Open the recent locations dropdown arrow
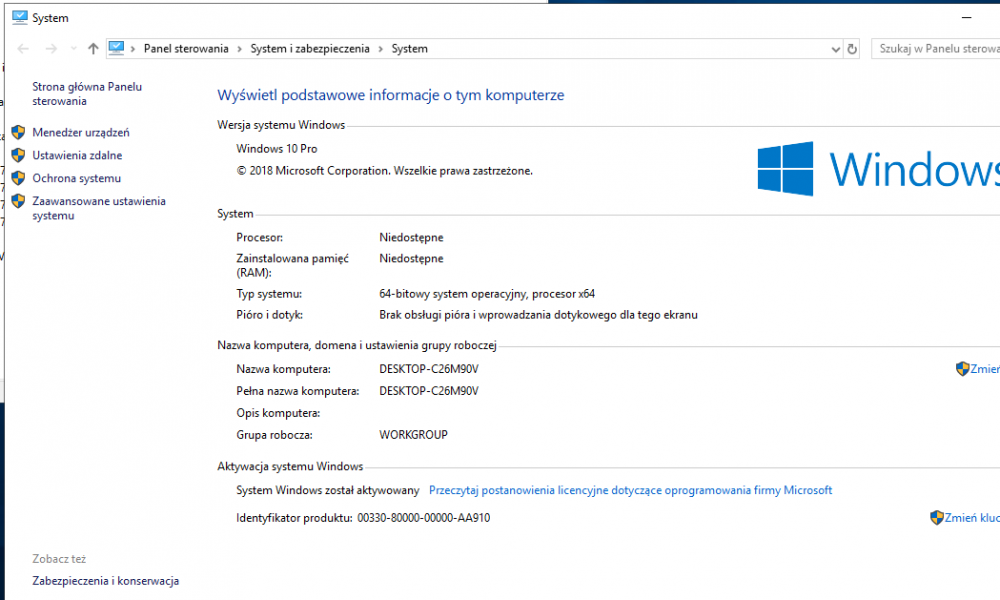Viewport: 1000px width, 600px height. (72, 49)
